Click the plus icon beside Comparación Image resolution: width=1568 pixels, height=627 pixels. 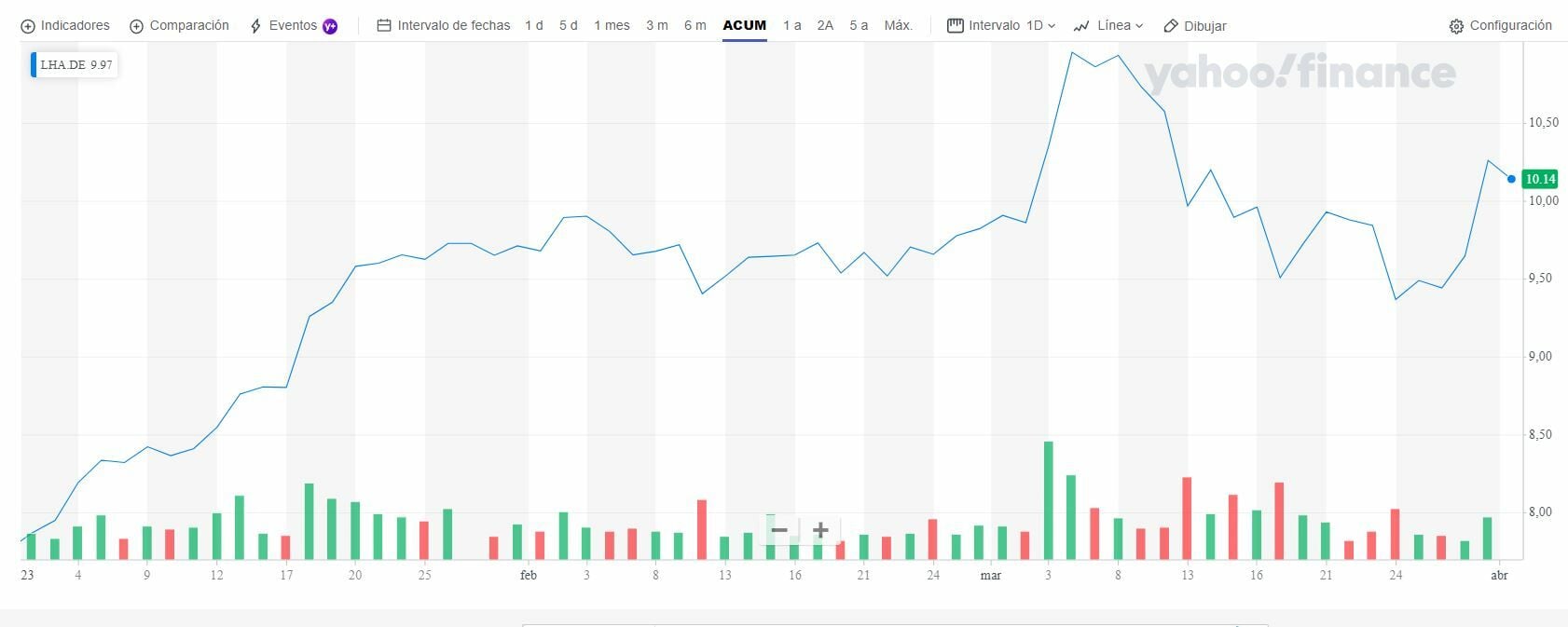(x=136, y=26)
